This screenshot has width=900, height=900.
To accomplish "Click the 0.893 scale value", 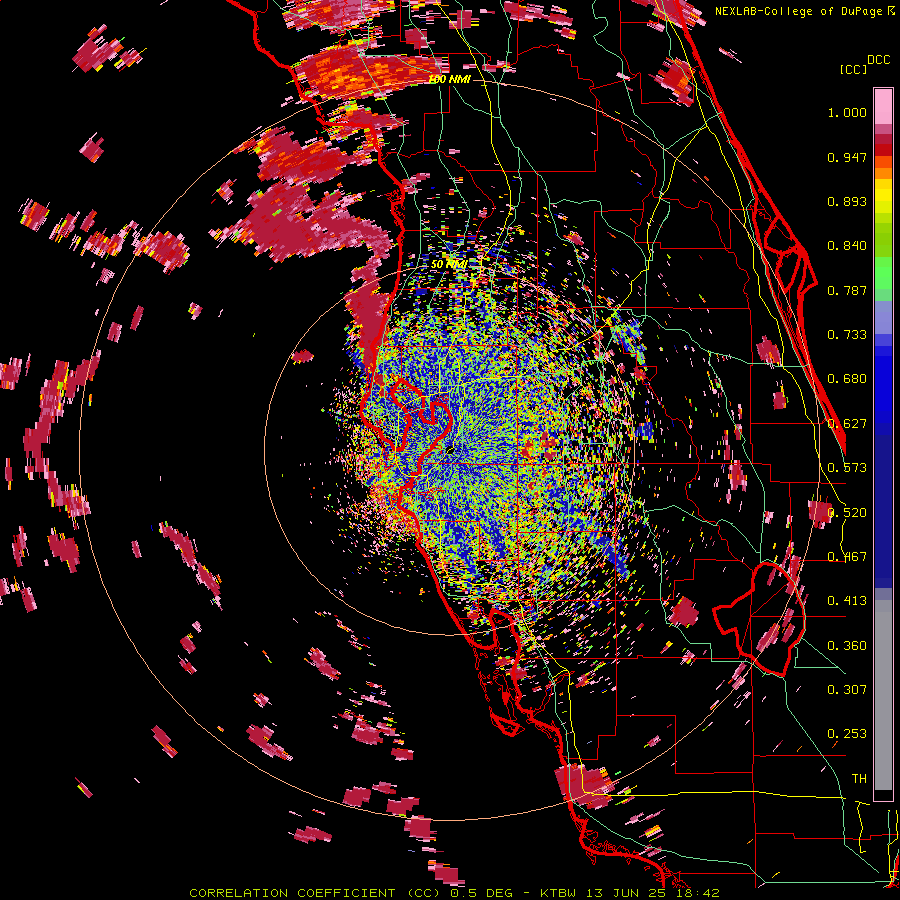I will (x=847, y=201).
